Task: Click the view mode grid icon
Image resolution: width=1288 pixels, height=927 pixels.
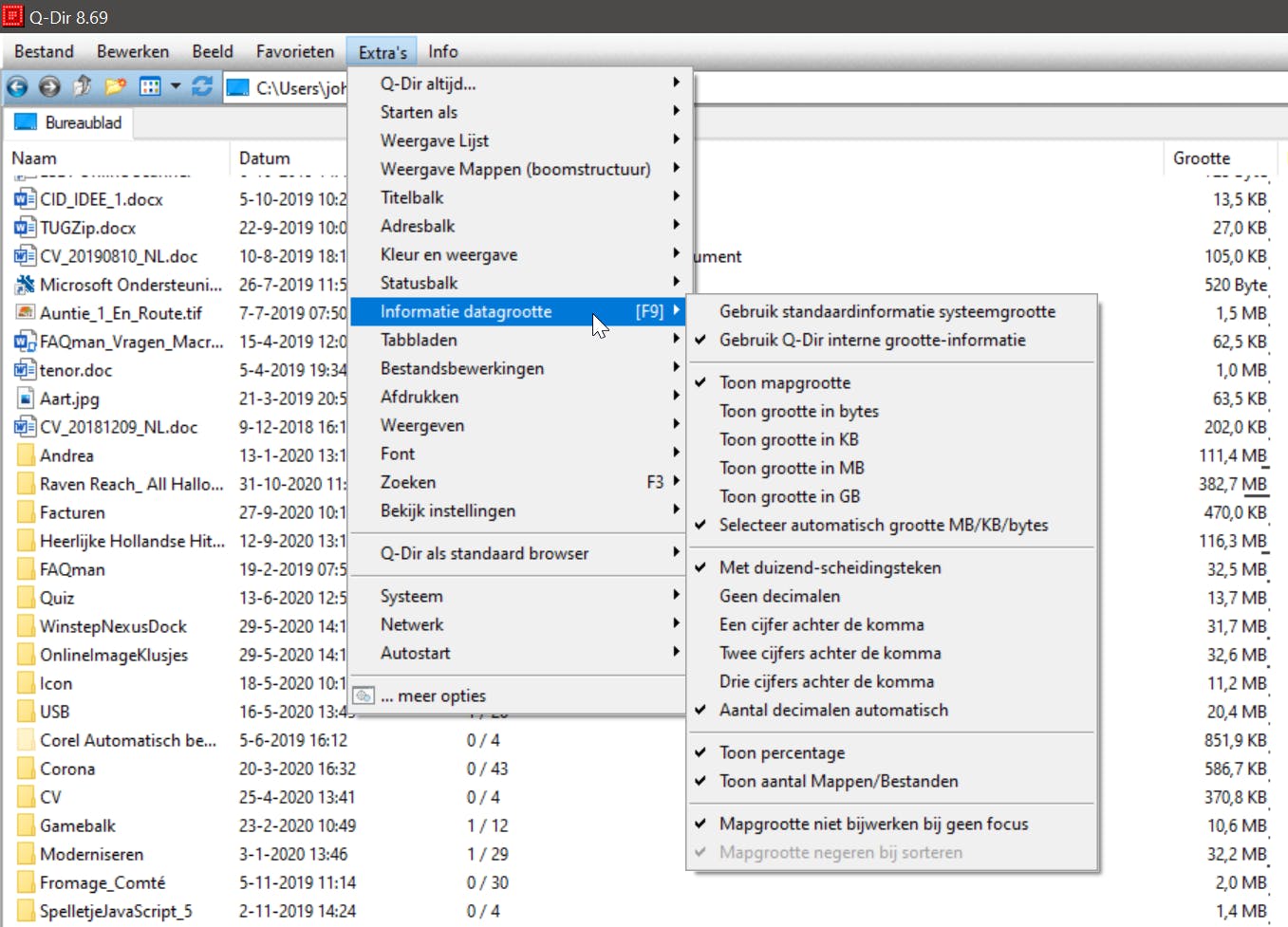Action: click(150, 87)
